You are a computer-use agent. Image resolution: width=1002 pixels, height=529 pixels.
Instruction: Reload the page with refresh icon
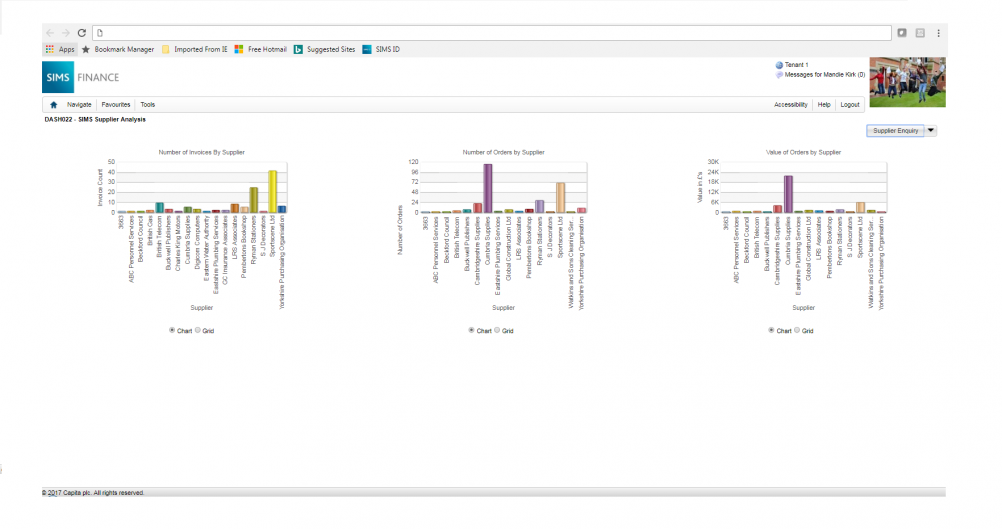[x=82, y=33]
